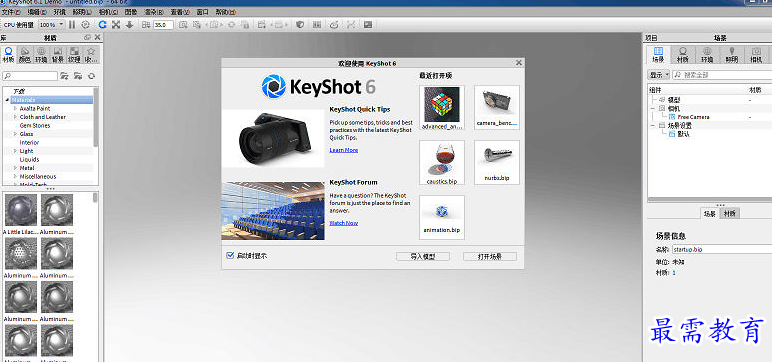The image size is (772, 362).
Task: Switch to 材质 tab in project panel
Action: [x=683, y=55]
